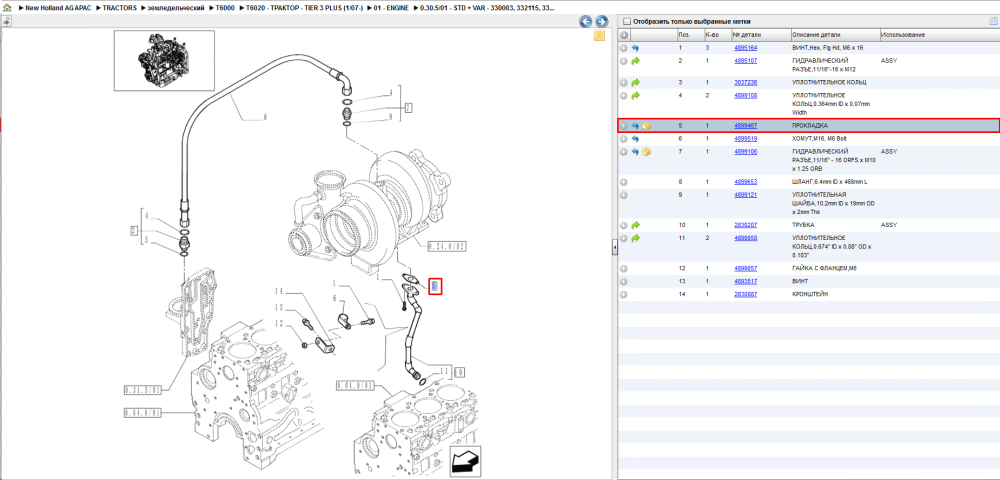Click the table view icon at top right
Viewport: 1000px width, 480px height.
[x=992, y=21]
